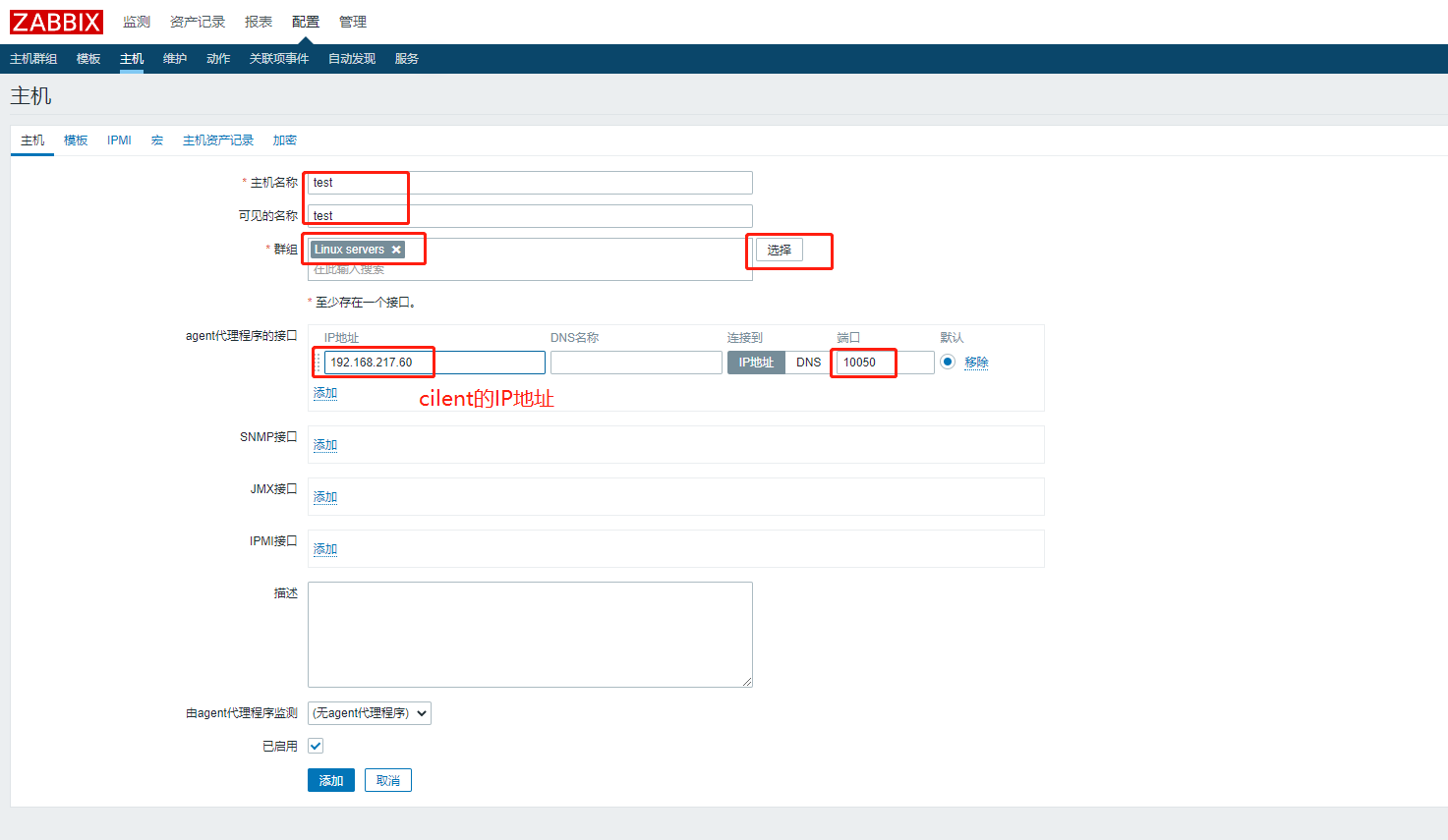This screenshot has width=1448, height=840.
Task: Click the 取消 cancel button
Action: [388, 780]
